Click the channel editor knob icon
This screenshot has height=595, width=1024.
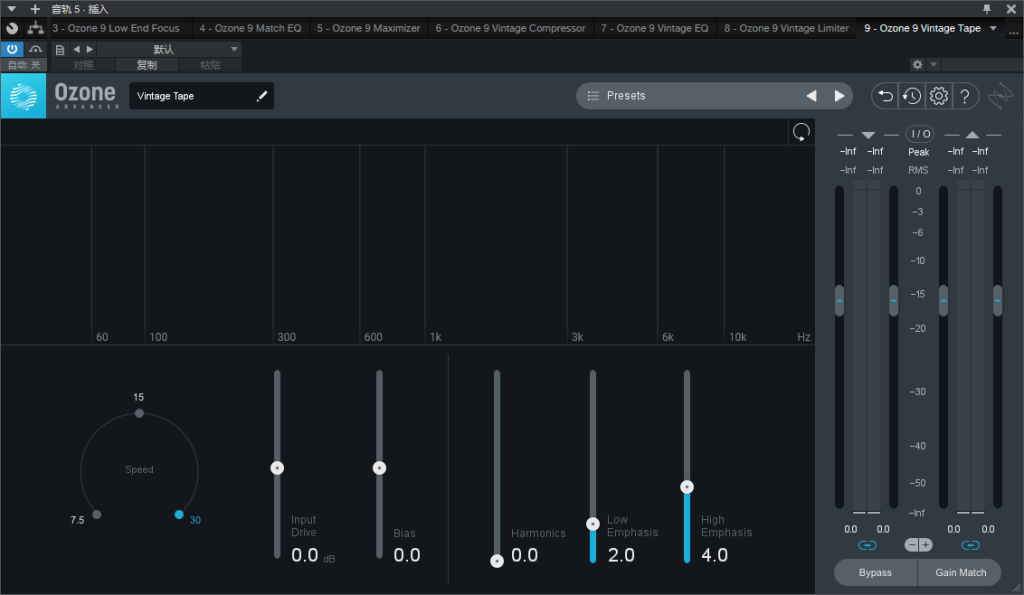(x=12, y=28)
